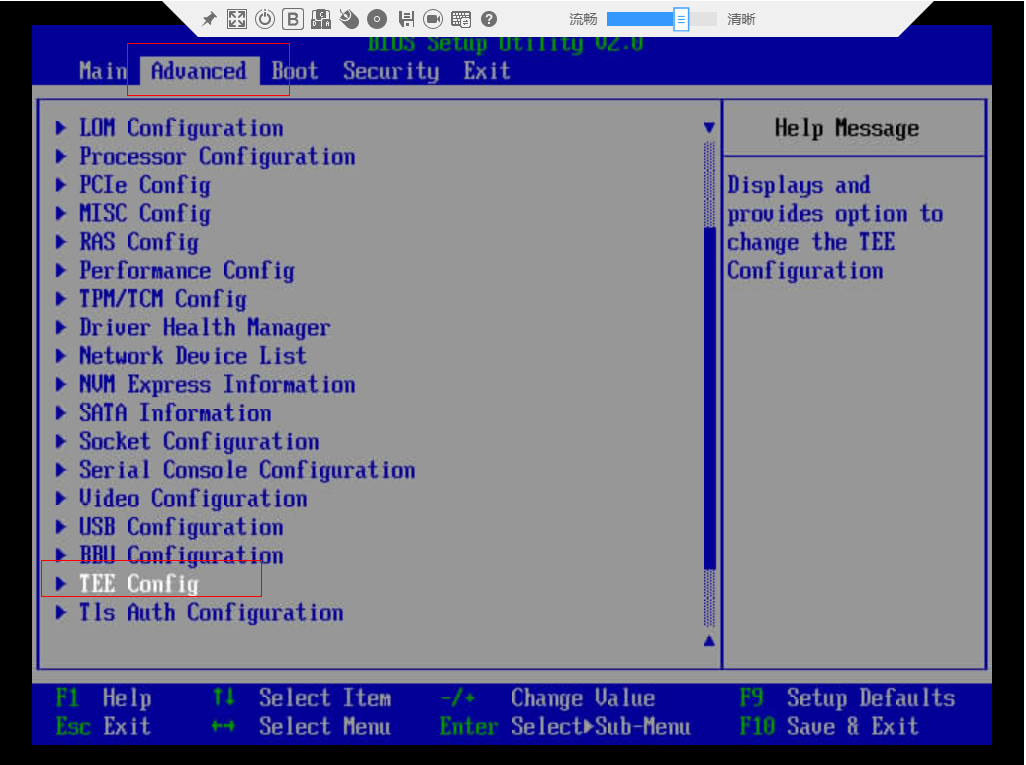
Task: Click the Select Menu hint
Action: 302,726
